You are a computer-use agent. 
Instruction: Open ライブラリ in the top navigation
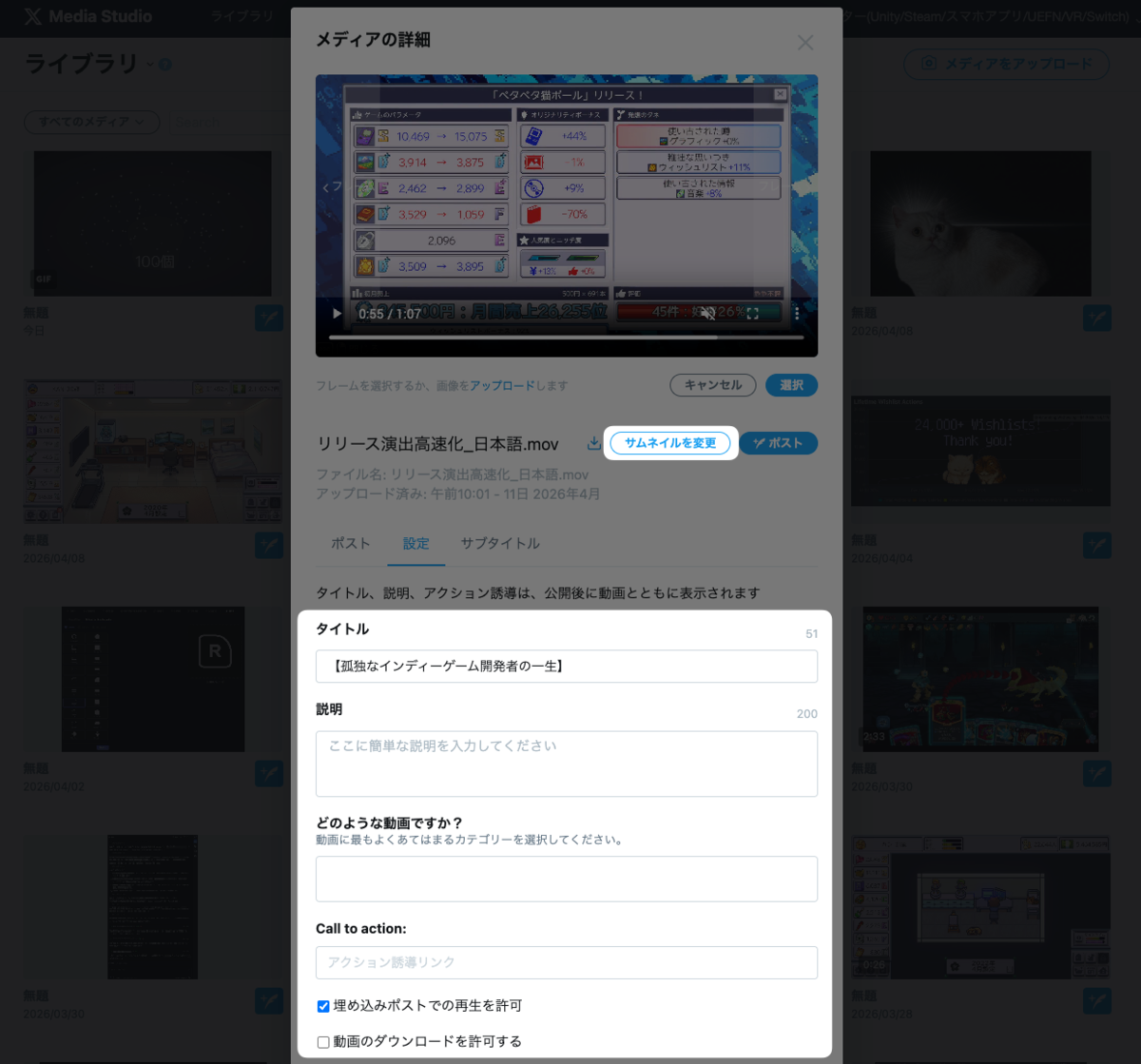pos(242,17)
